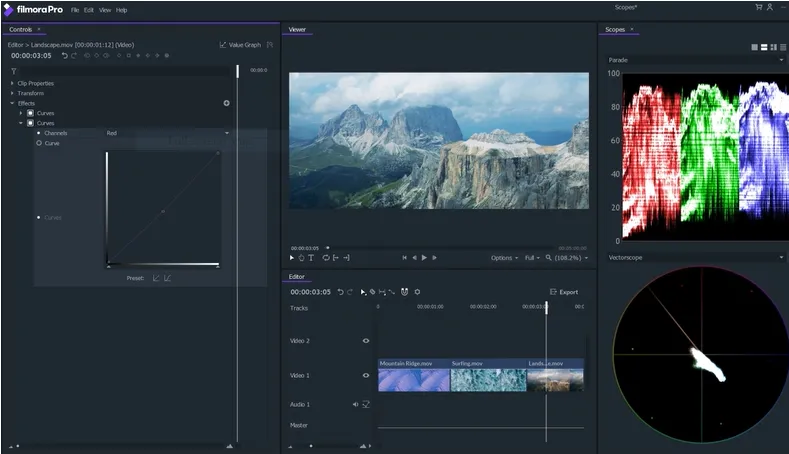
Task: Click the undo icon in Editor toolbar
Action: pos(340,292)
